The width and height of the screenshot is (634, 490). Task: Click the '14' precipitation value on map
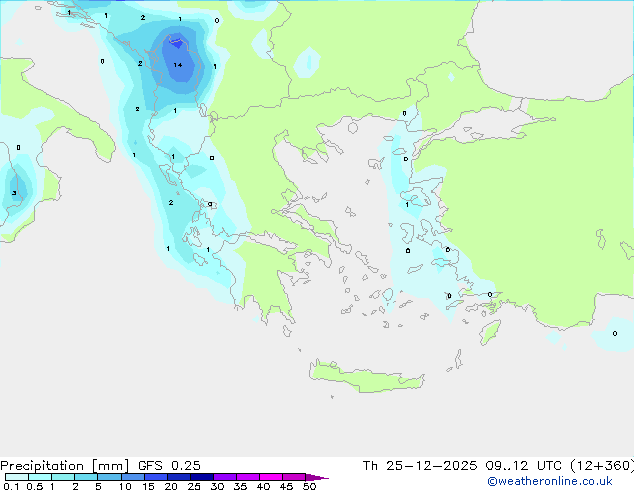tap(178, 65)
